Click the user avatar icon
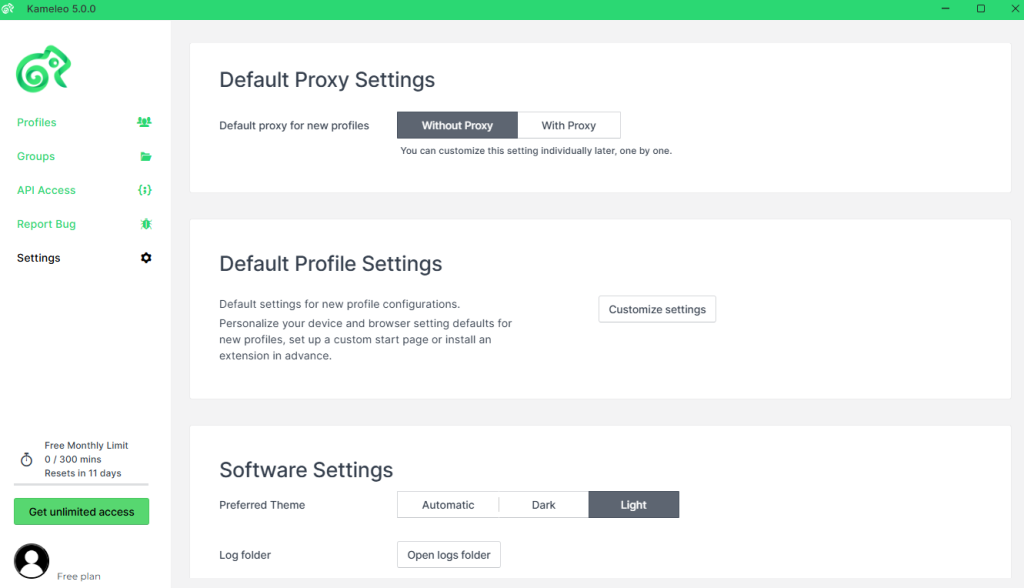 pyautogui.click(x=31, y=561)
